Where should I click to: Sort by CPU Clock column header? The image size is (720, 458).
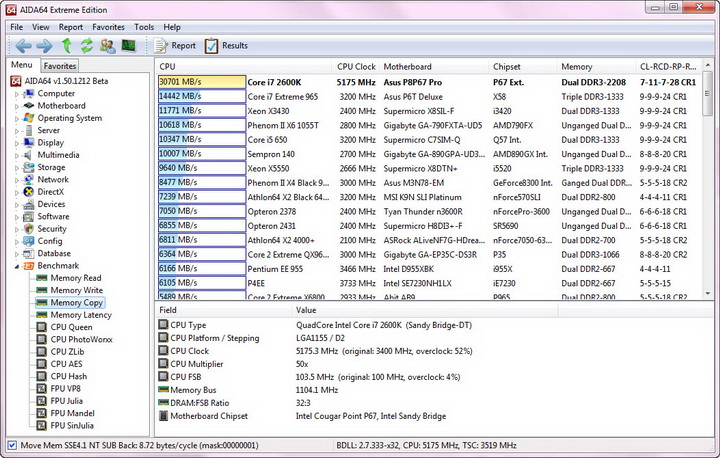click(356, 67)
